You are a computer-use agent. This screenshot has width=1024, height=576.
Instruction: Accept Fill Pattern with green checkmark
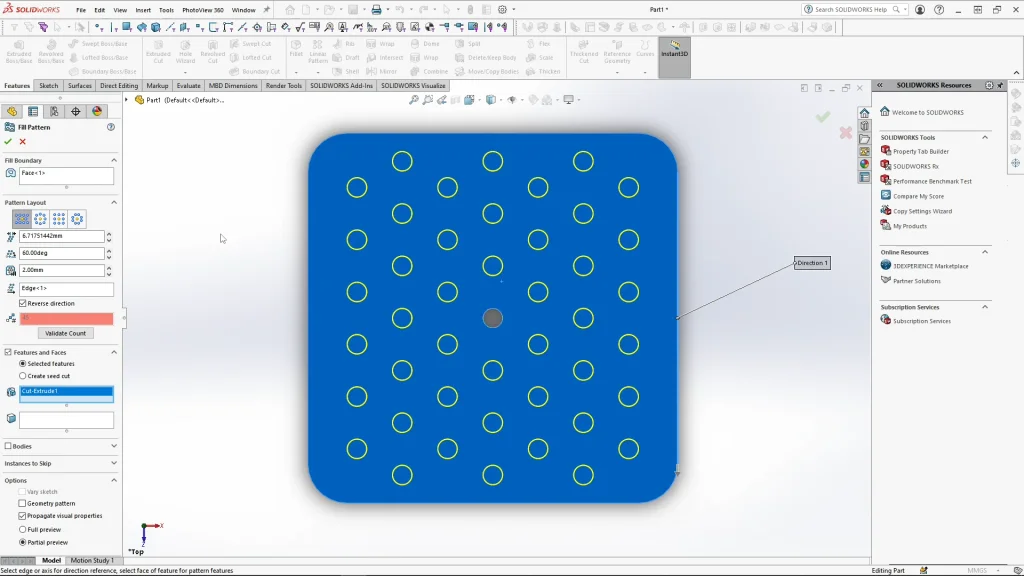pos(8,141)
